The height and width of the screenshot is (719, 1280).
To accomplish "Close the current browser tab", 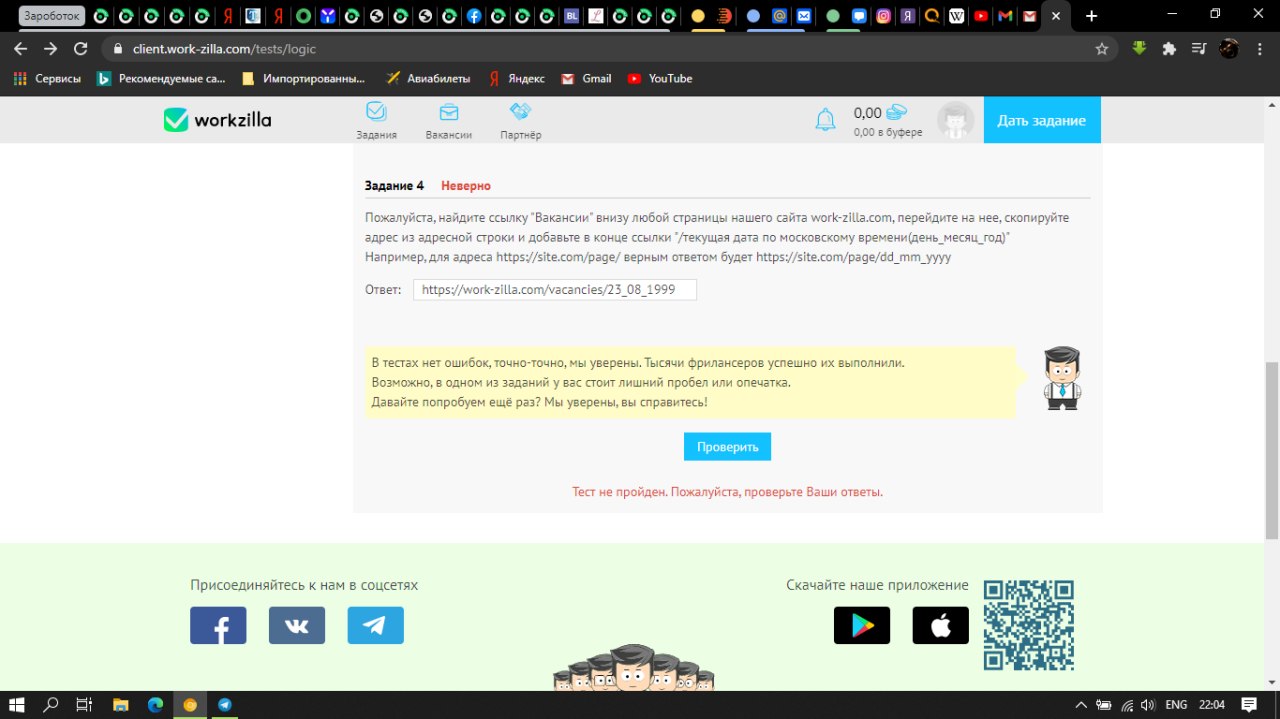I will (1055, 16).
